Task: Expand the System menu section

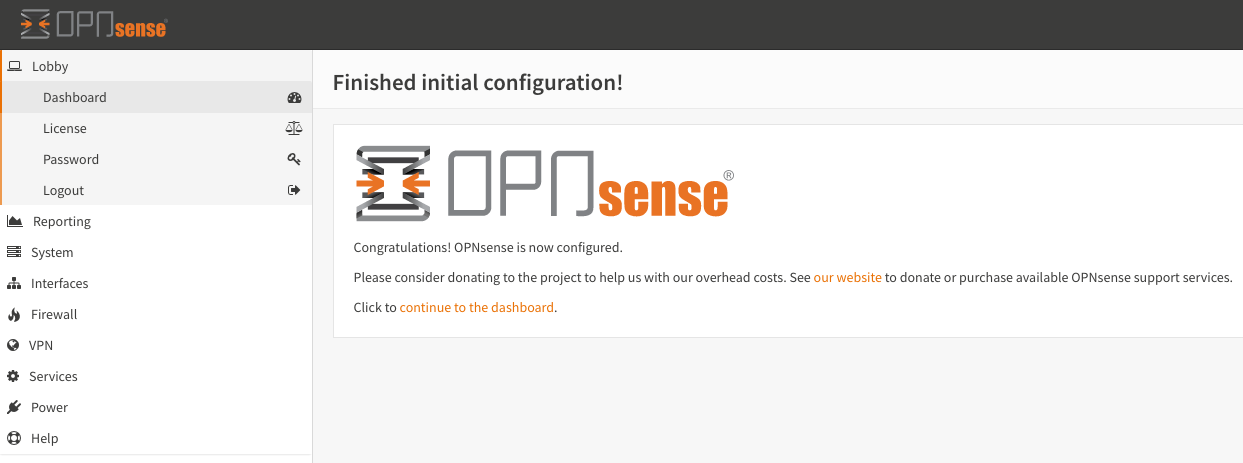Action: [156, 252]
